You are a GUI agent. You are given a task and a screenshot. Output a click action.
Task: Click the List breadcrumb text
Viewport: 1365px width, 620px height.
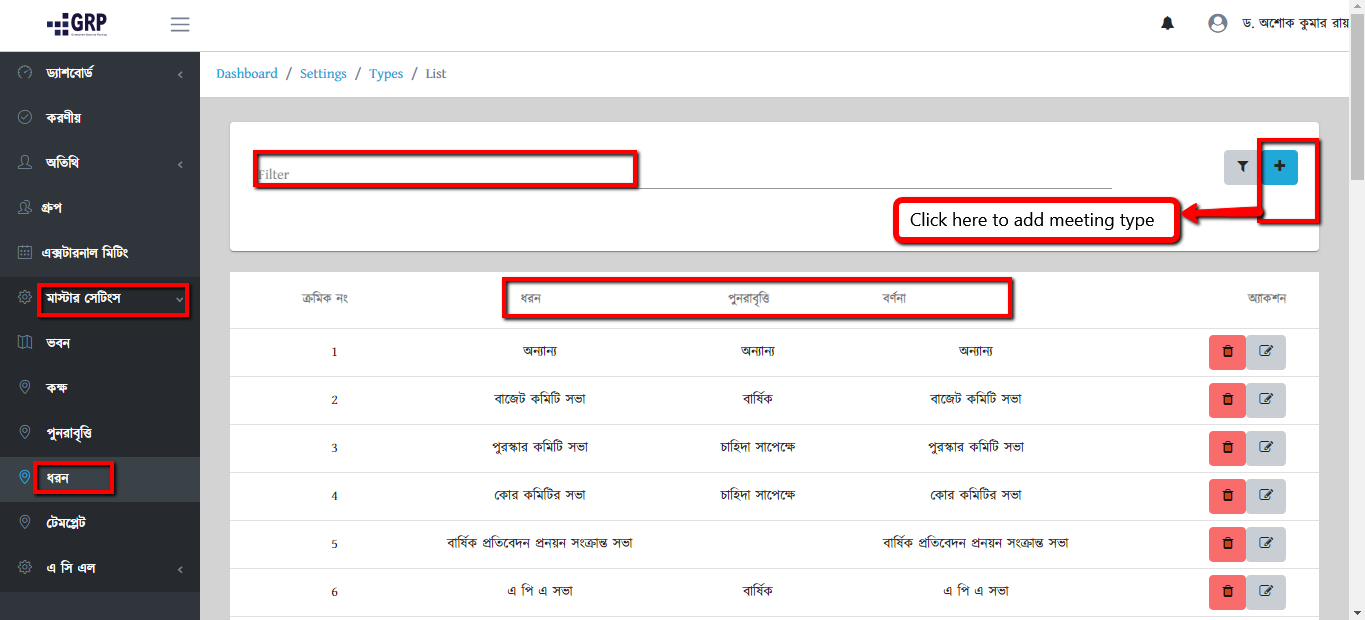click(436, 74)
